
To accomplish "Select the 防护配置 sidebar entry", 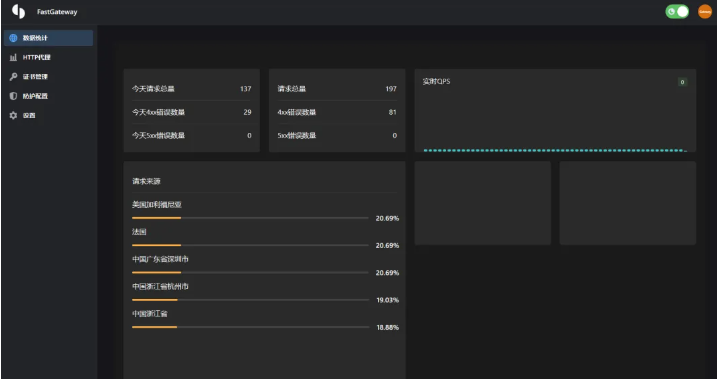I will [x=48, y=96].
